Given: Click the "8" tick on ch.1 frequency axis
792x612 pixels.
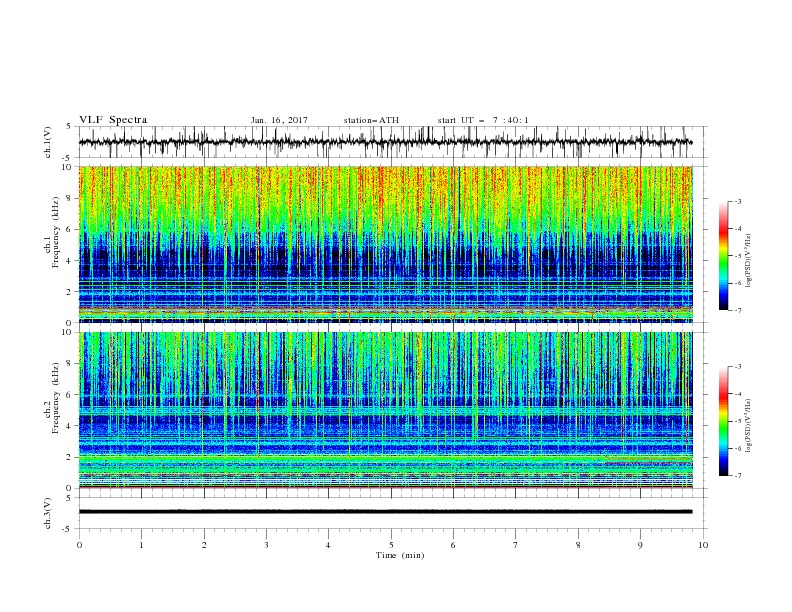Looking at the screenshot, I should tap(69, 198).
